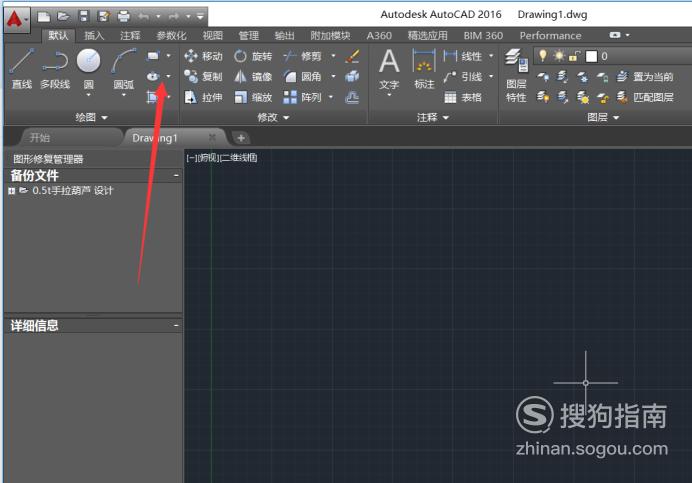
Task: Expand the 0.5t手拉葫芦 设计 backup file tree node
Action: (x=11, y=191)
